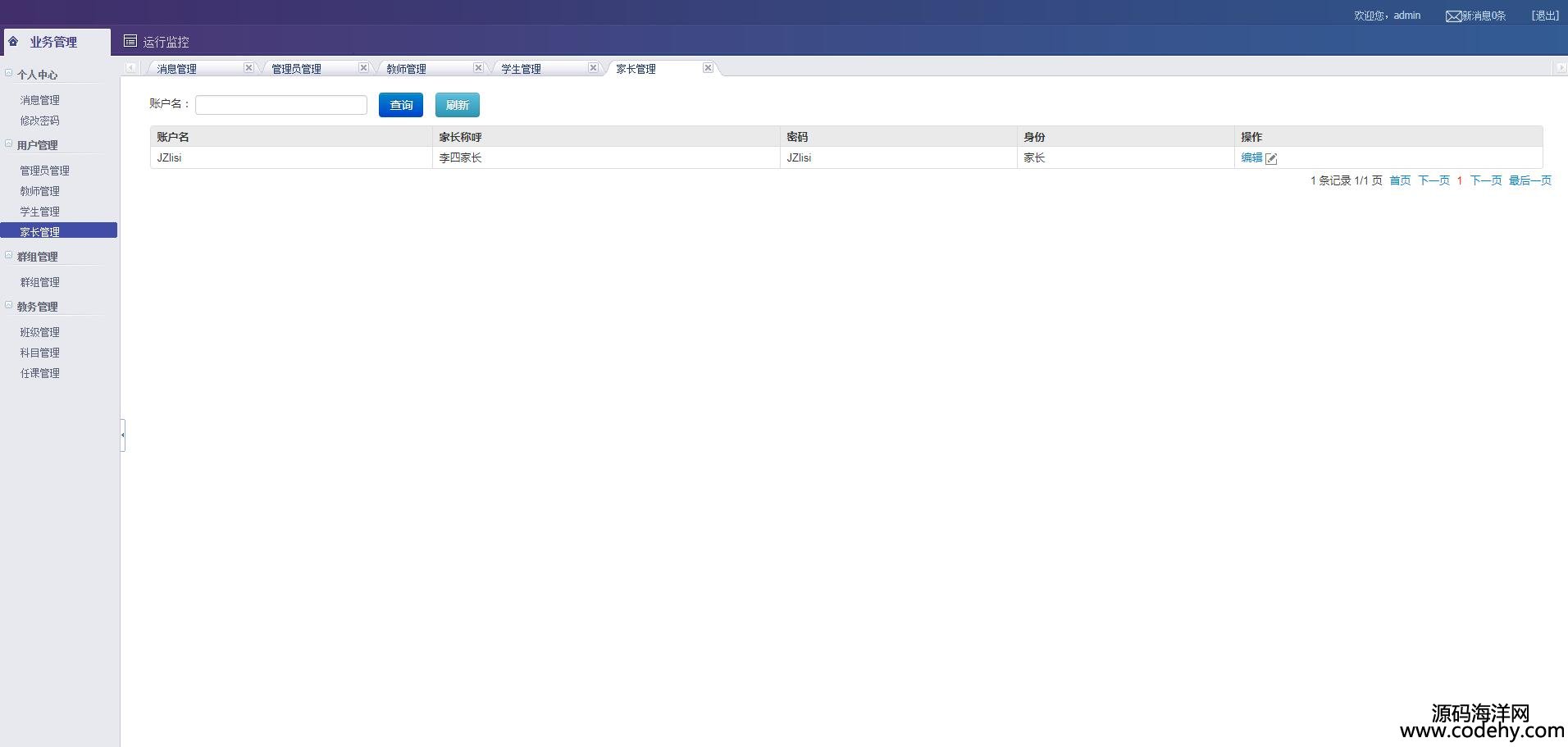
Task: Close the 学生管理 tab
Action: 593,68
